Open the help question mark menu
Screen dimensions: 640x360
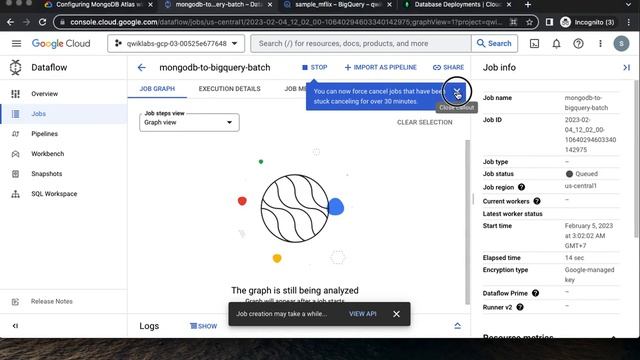tap(578, 43)
